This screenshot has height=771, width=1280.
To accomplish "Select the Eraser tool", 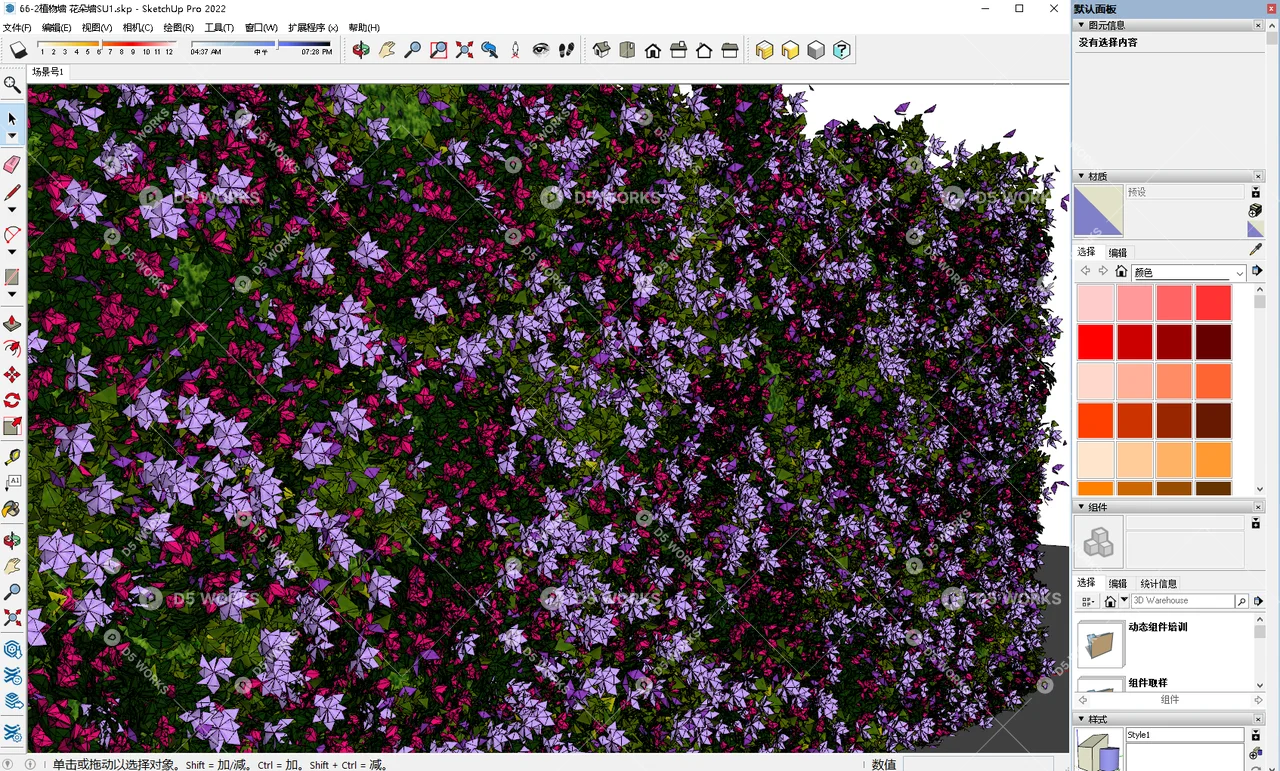I will pos(12,163).
